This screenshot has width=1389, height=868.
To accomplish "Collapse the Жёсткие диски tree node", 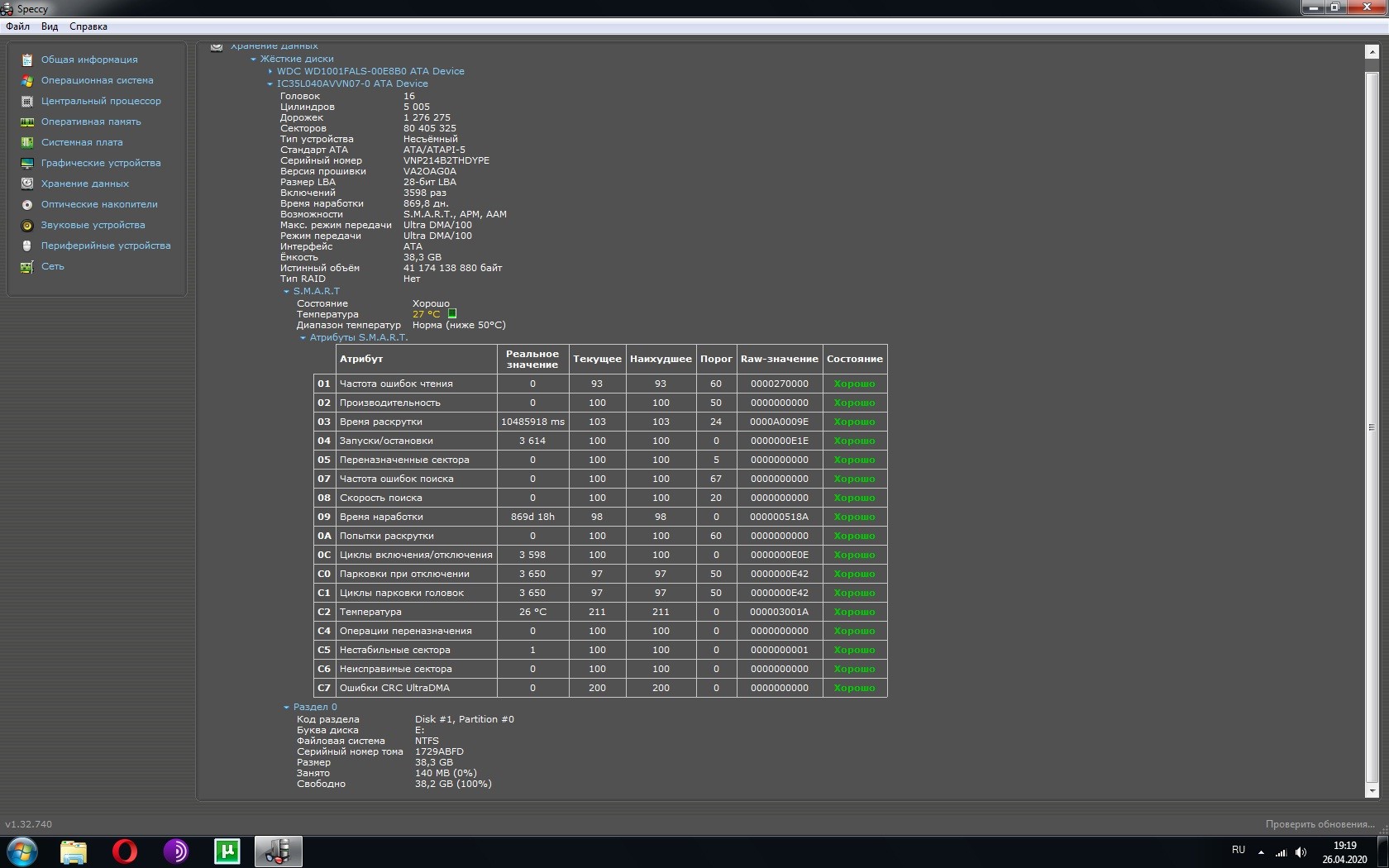I will 254,60.
